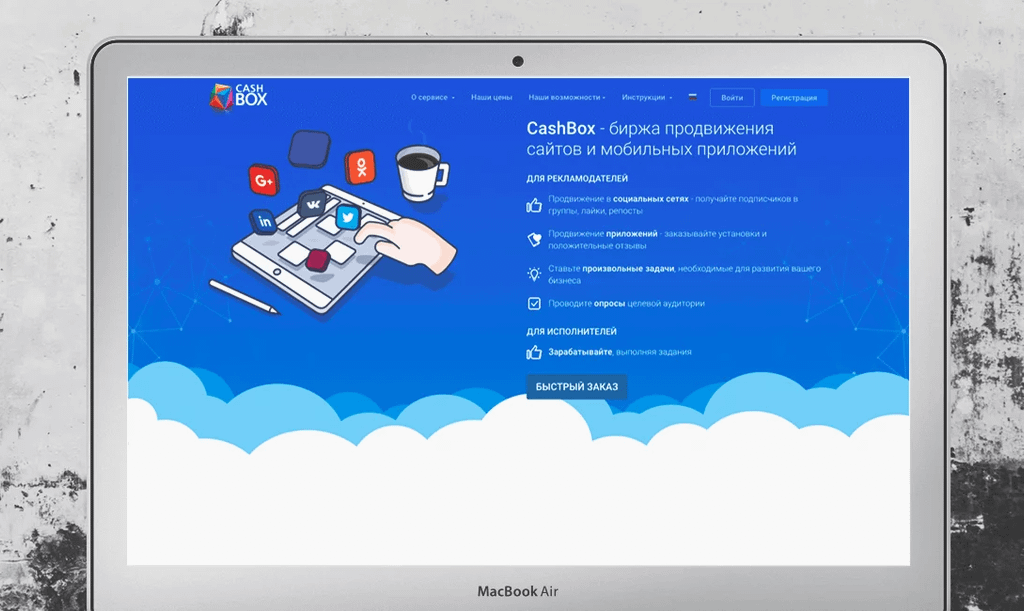This screenshot has height=611, width=1024.
Task: Click the Войти login button
Action: pos(732,97)
